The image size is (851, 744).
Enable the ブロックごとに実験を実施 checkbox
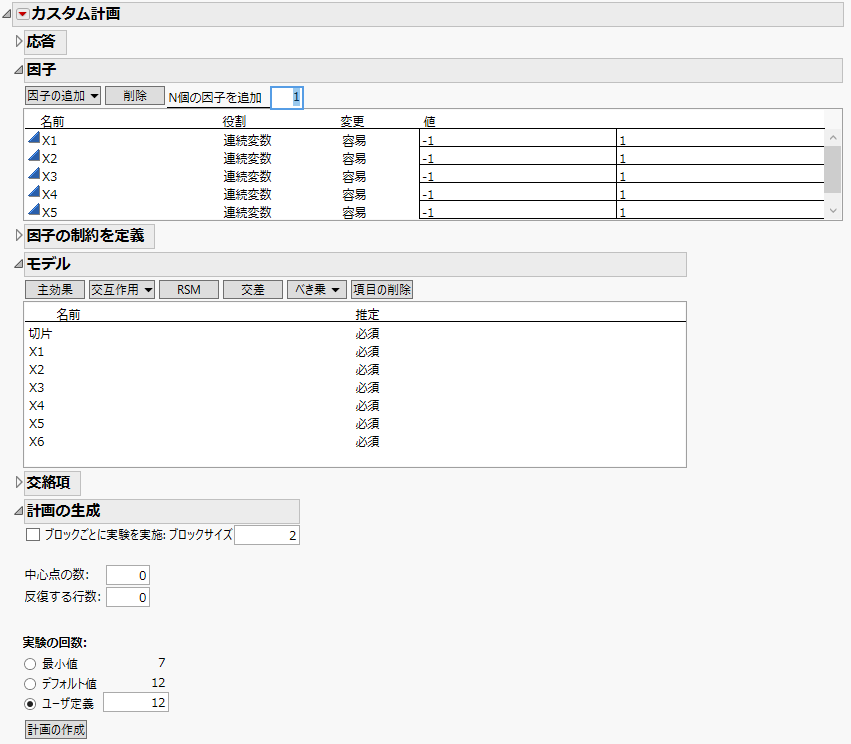(x=29, y=534)
